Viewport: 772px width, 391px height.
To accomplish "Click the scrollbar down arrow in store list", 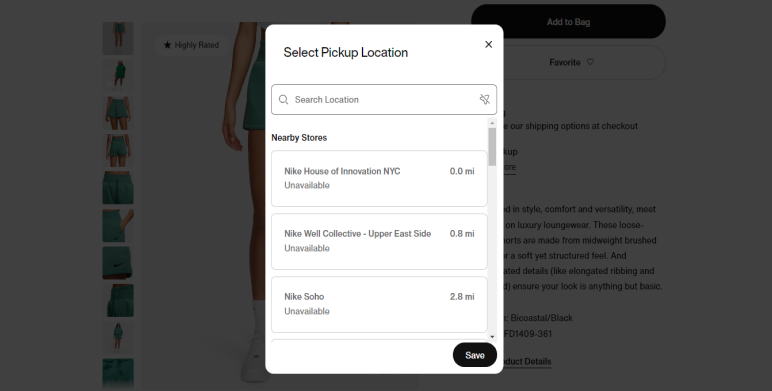I will click(x=492, y=337).
